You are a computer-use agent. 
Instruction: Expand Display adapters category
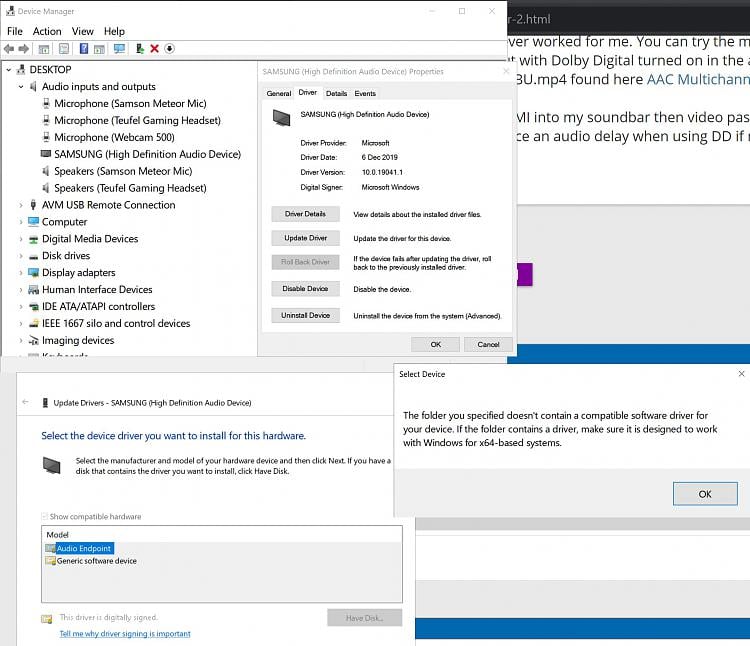click(21, 273)
